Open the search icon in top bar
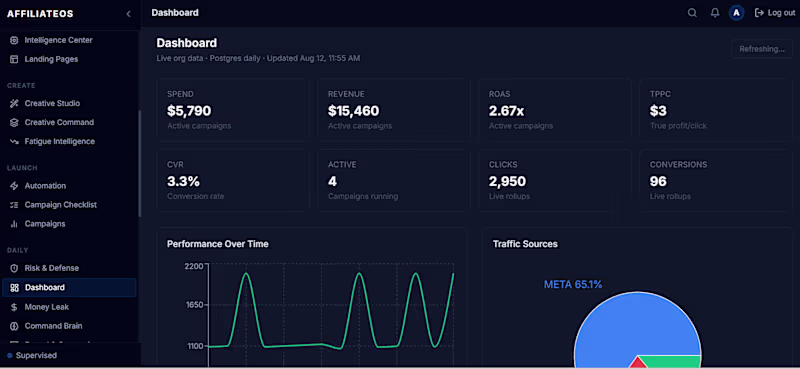 [692, 13]
